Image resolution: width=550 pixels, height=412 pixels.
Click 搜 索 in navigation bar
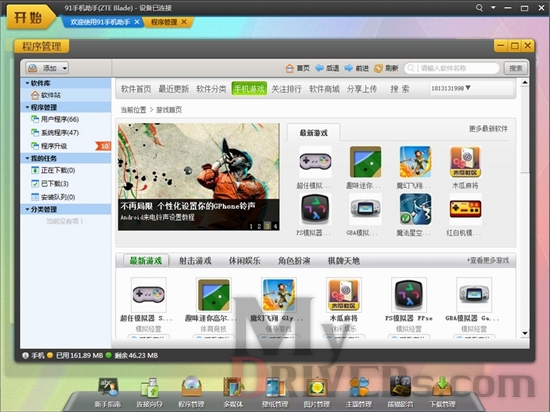[x=400, y=89]
